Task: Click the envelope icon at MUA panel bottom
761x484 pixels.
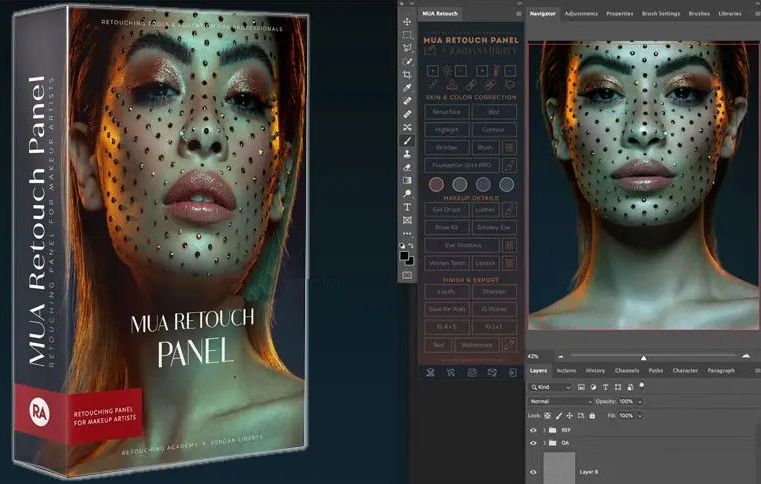Action: click(x=492, y=372)
